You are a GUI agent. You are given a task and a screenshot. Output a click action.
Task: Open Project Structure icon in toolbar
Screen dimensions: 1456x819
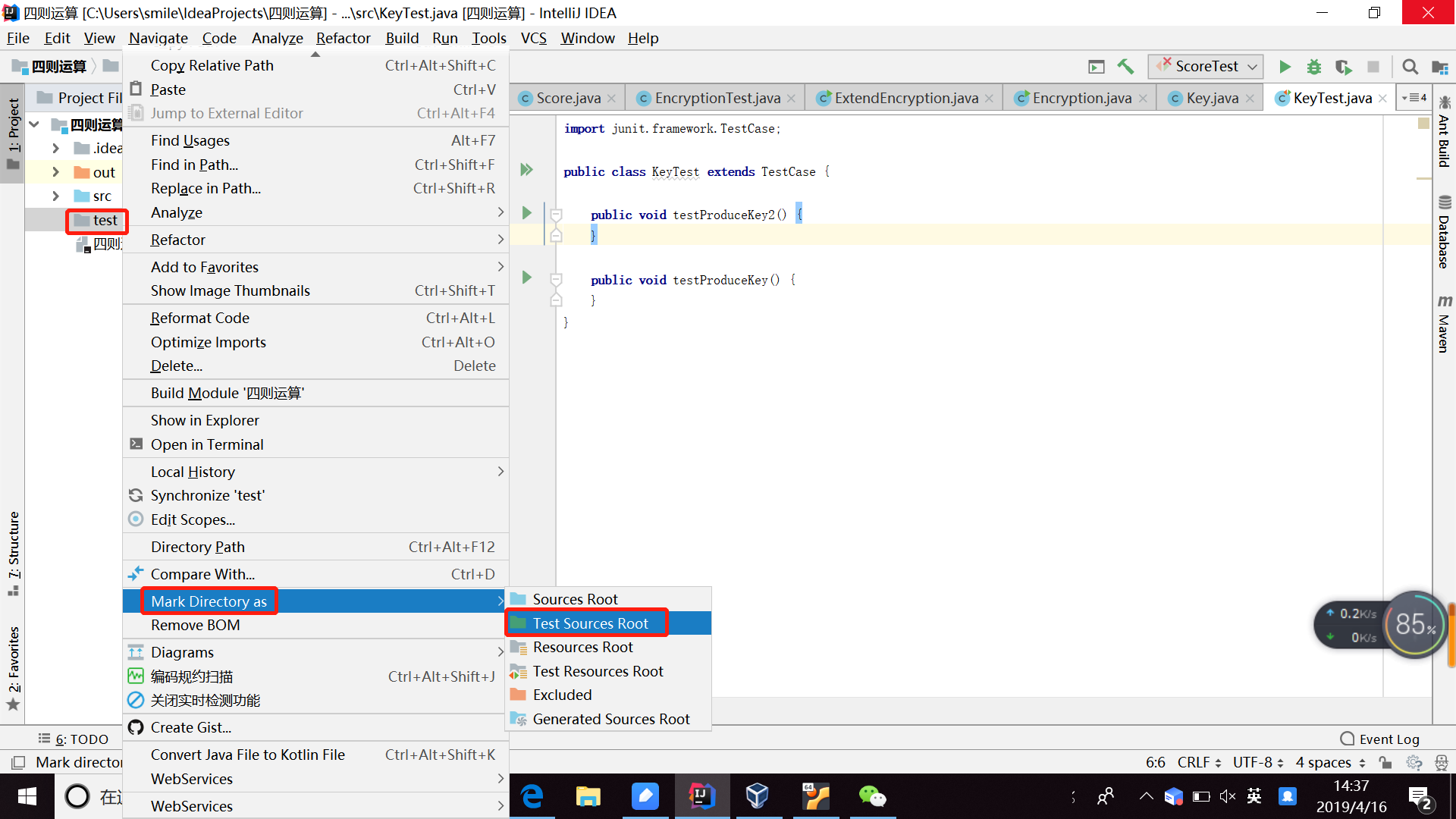click(x=1439, y=67)
